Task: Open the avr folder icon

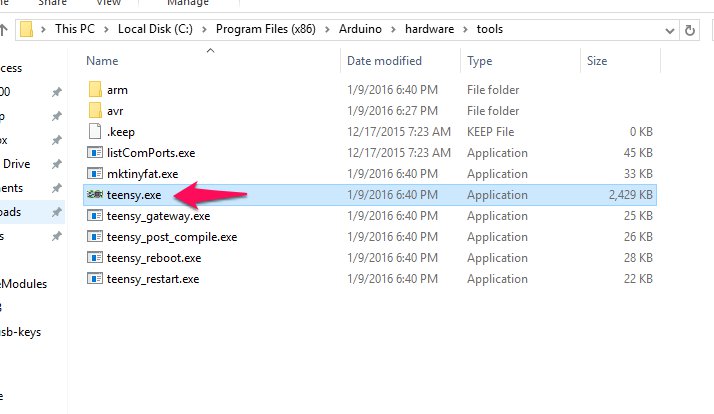Action: point(95,110)
